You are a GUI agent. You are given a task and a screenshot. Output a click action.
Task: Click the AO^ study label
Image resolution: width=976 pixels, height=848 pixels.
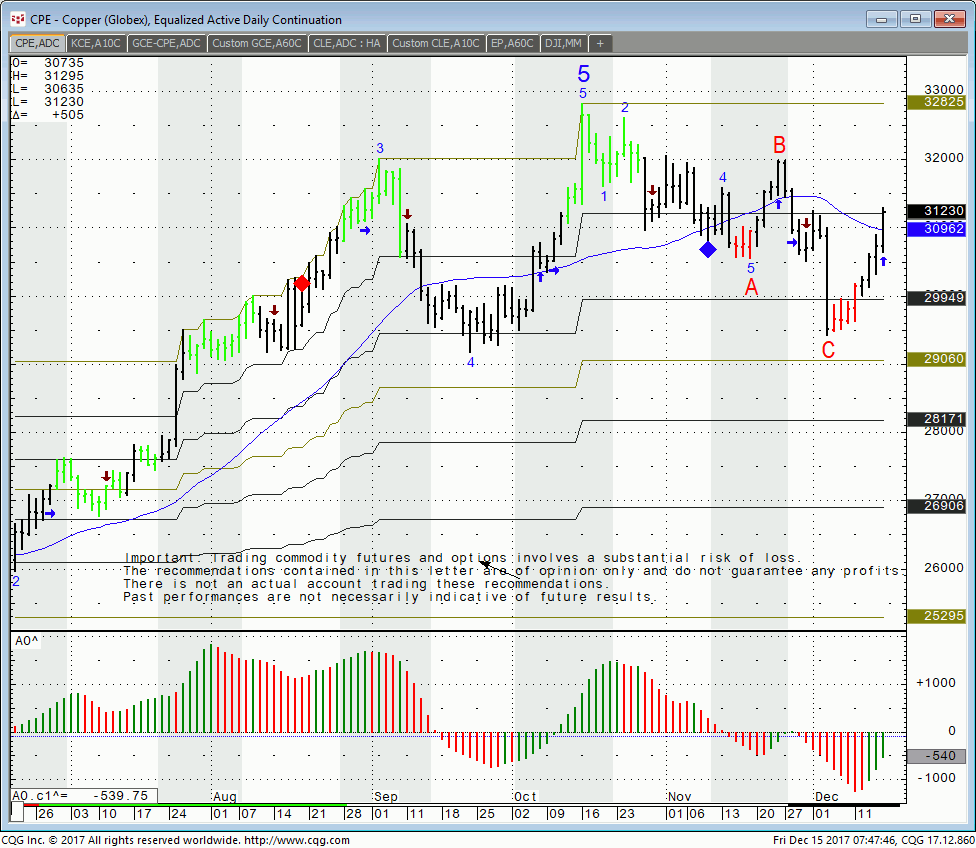click(x=25, y=640)
